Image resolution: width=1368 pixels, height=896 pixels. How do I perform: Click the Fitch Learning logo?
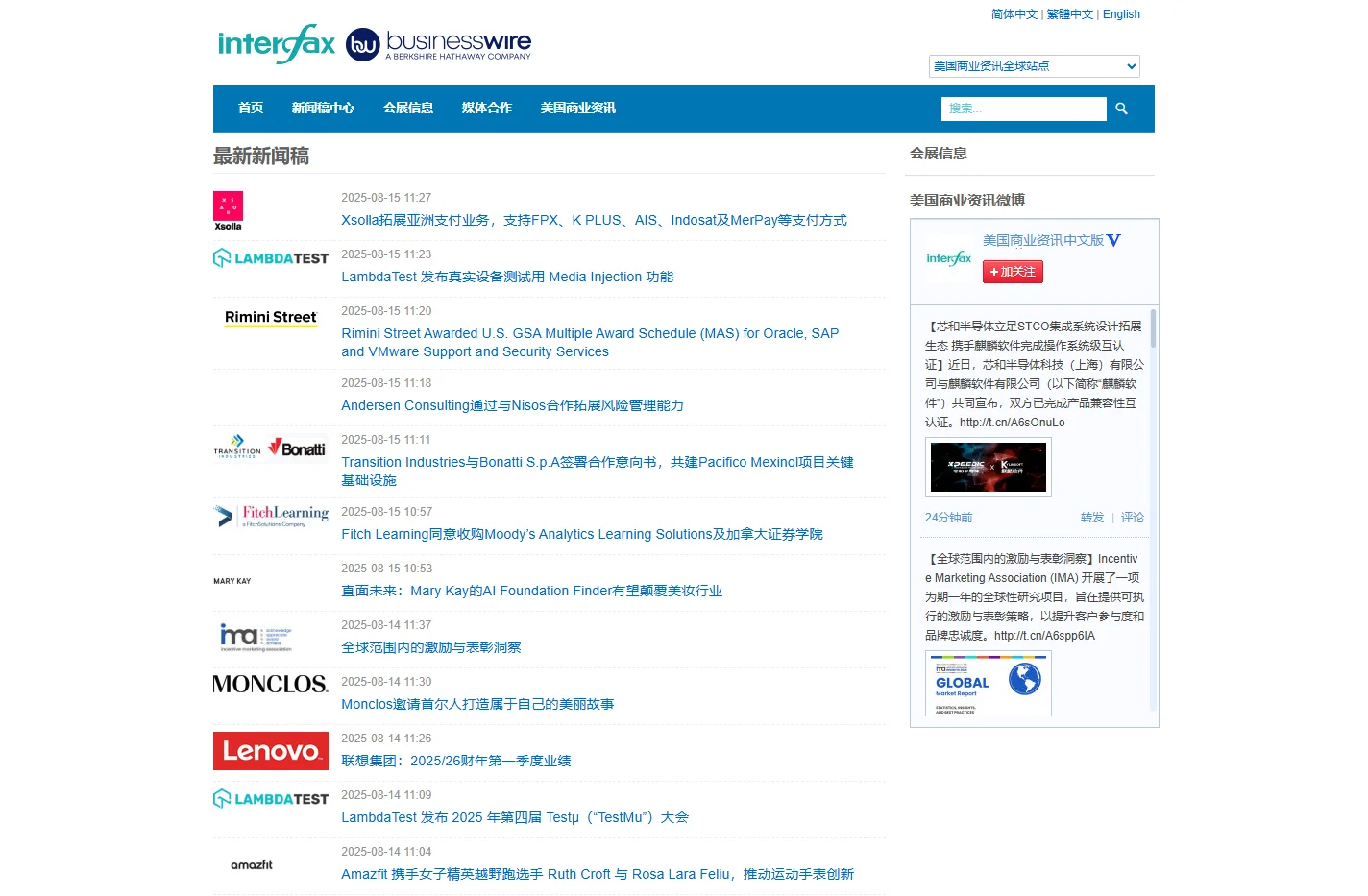click(271, 516)
